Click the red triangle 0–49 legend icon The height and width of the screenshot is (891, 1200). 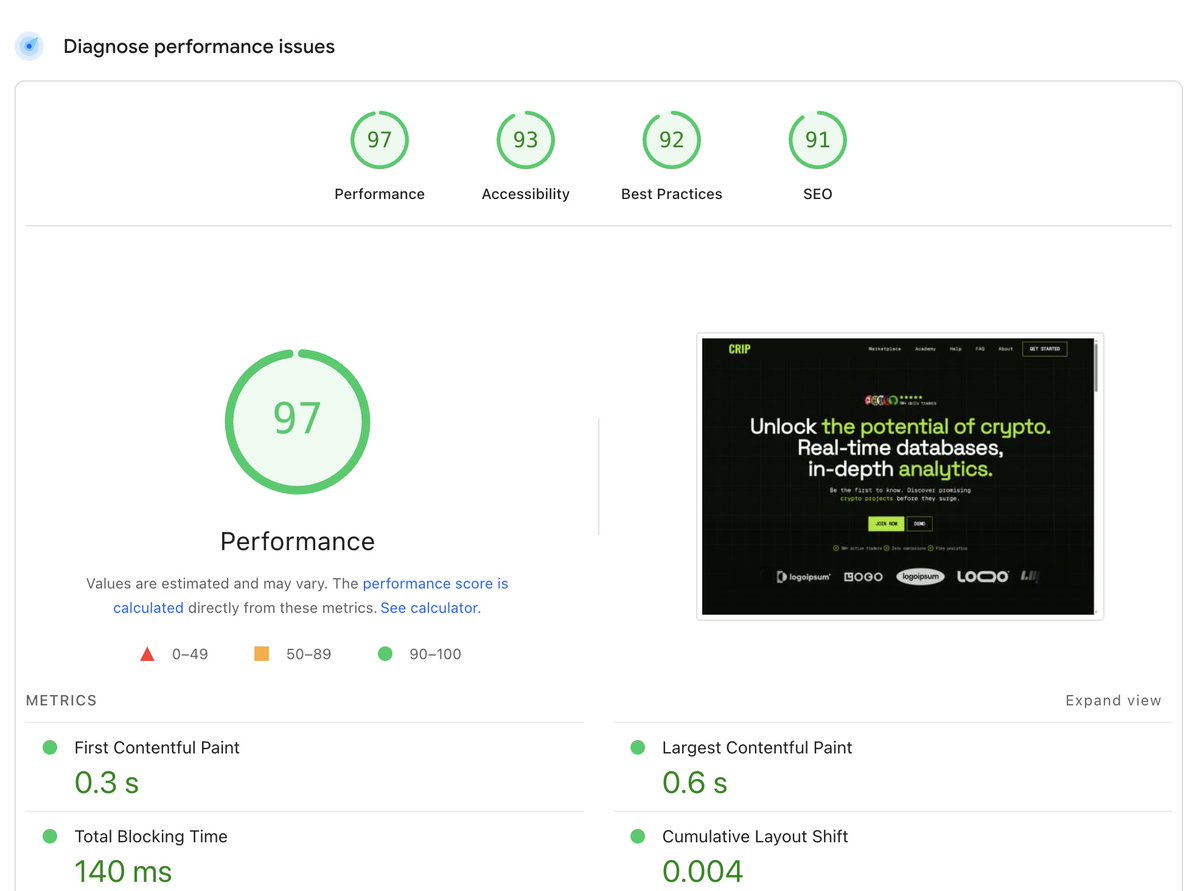(147, 654)
